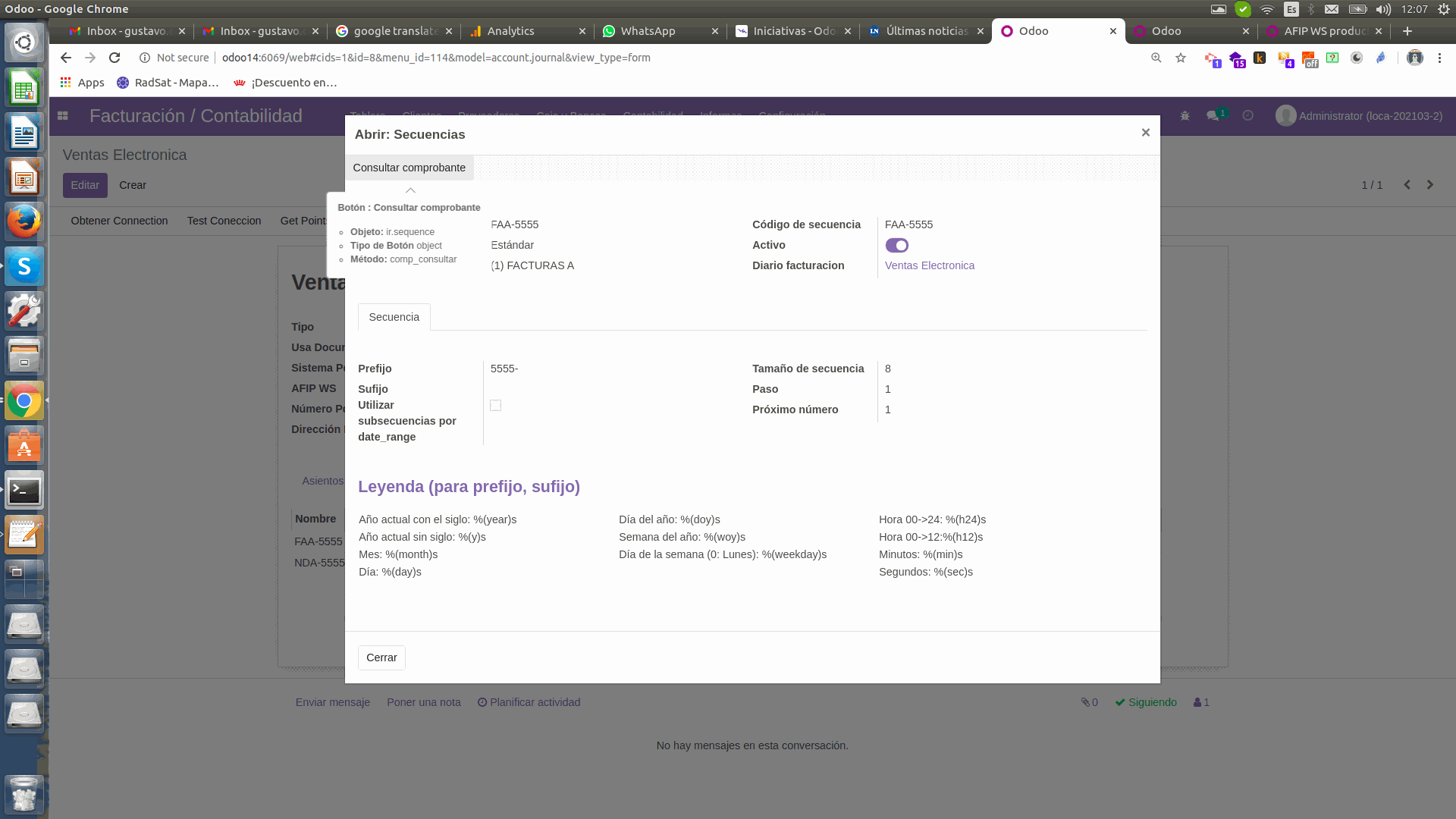Screen dimensions: 1456x819
Task: Click the Editar button
Action: (x=85, y=185)
